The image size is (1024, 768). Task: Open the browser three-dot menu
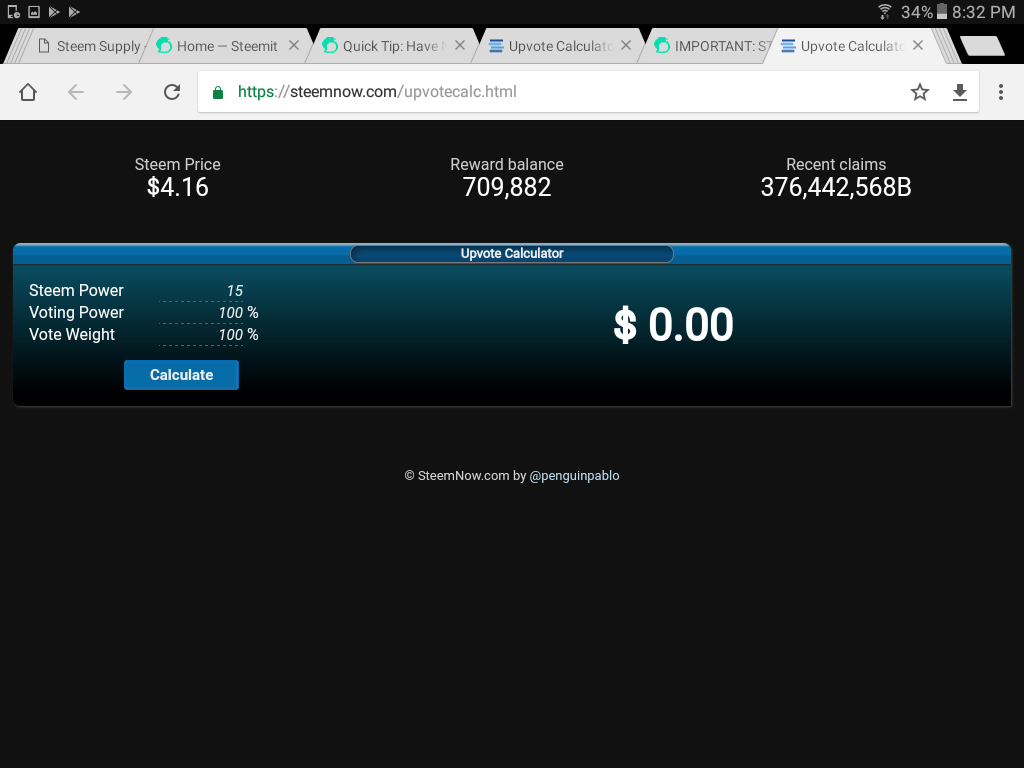[1000, 92]
